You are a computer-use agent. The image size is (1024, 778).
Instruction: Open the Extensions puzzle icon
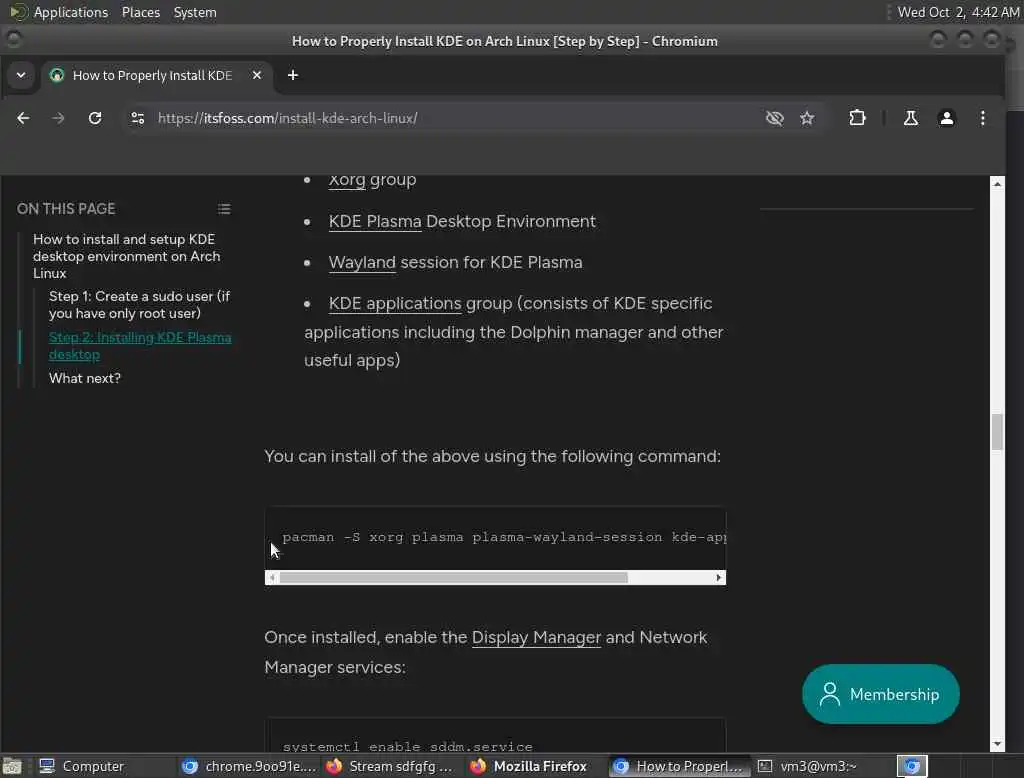[857, 118]
